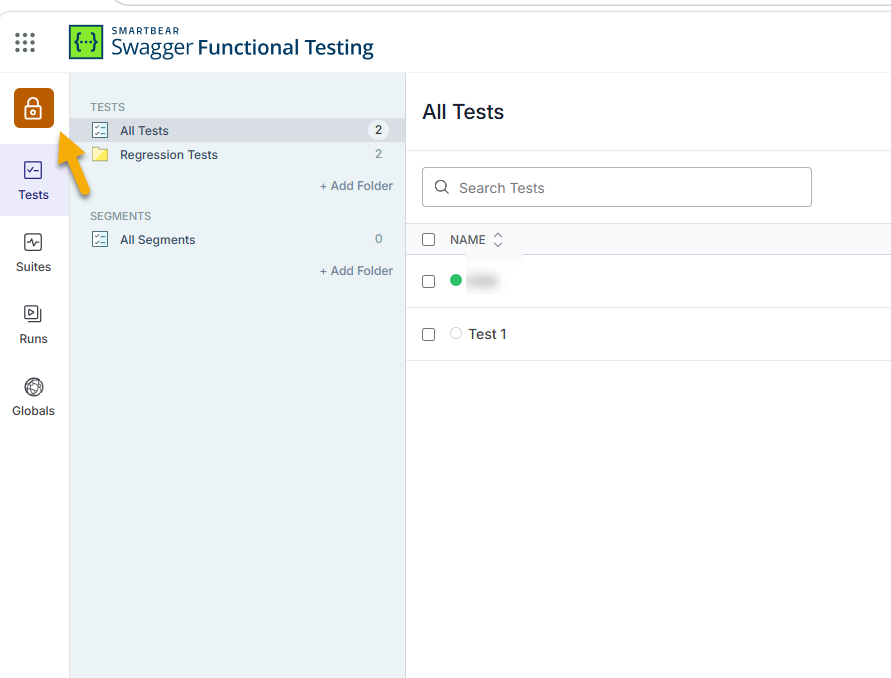Click the checklist icon beside All Tests
The height and width of the screenshot is (678, 891).
(x=100, y=130)
